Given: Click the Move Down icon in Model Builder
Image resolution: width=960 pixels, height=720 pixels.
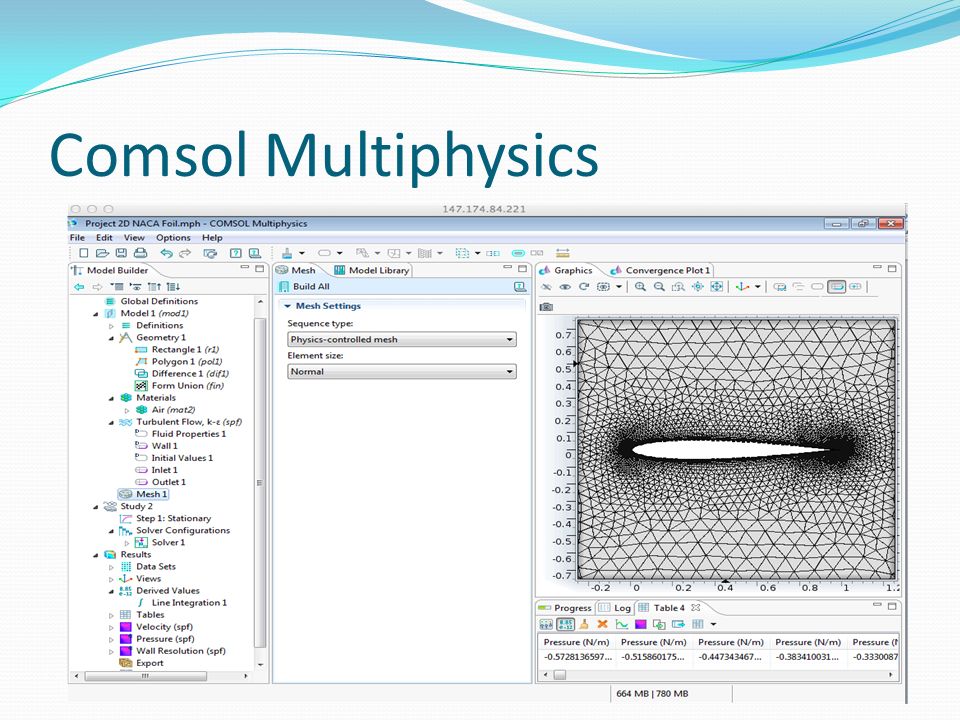Looking at the screenshot, I should (x=173, y=287).
